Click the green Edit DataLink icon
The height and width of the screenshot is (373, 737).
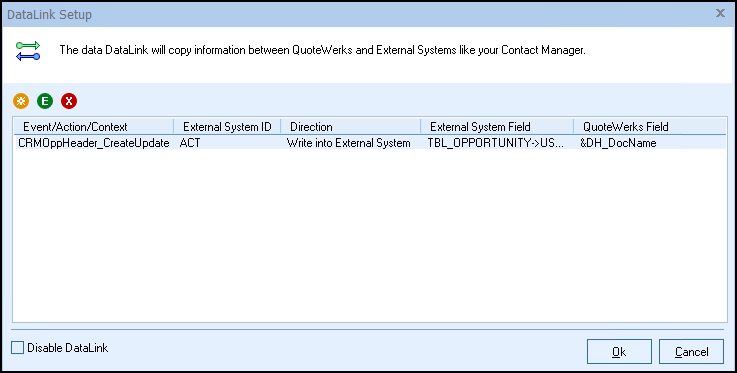[45, 101]
